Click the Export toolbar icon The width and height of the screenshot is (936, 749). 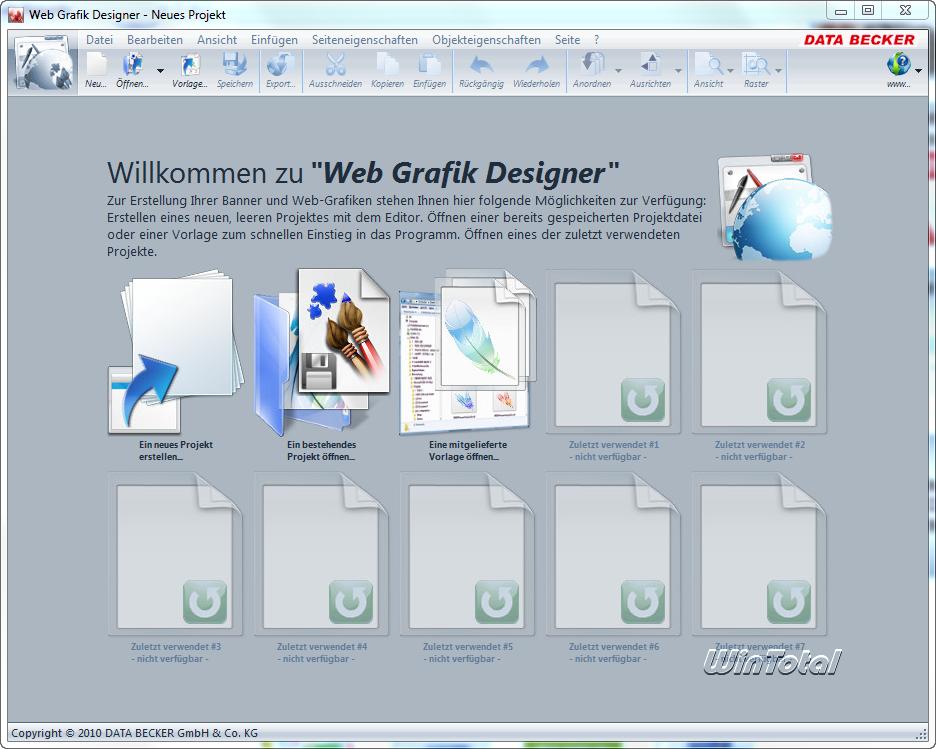tap(280, 64)
